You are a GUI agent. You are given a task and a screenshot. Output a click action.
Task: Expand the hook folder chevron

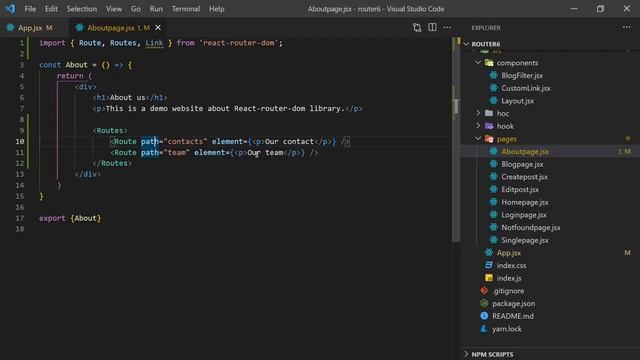[478, 126]
